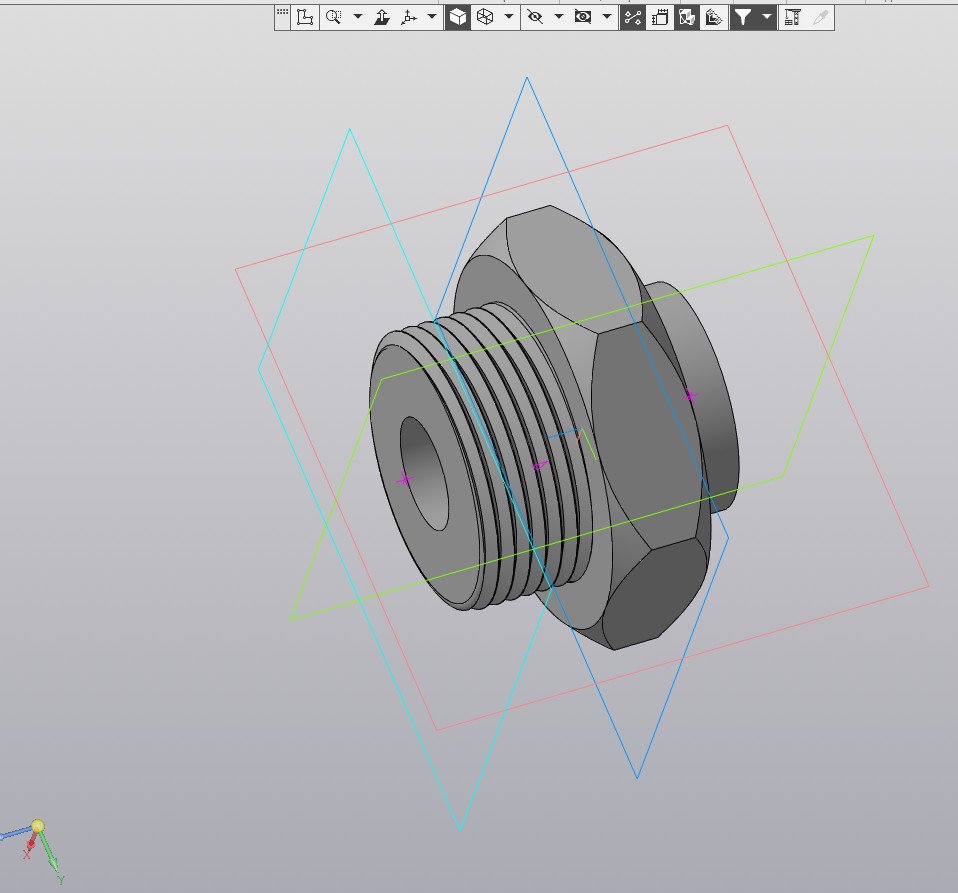Click the L-shaped coordinate system icon
This screenshot has width=958, height=893.
[x=306, y=17]
